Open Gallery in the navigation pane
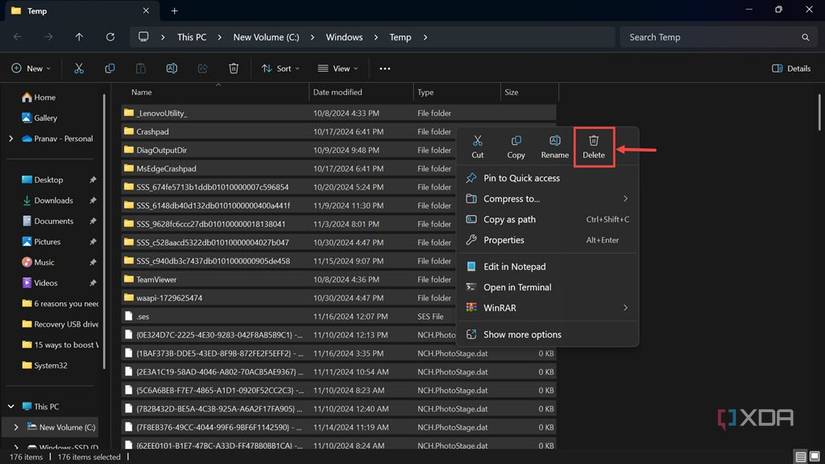 (39, 118)
